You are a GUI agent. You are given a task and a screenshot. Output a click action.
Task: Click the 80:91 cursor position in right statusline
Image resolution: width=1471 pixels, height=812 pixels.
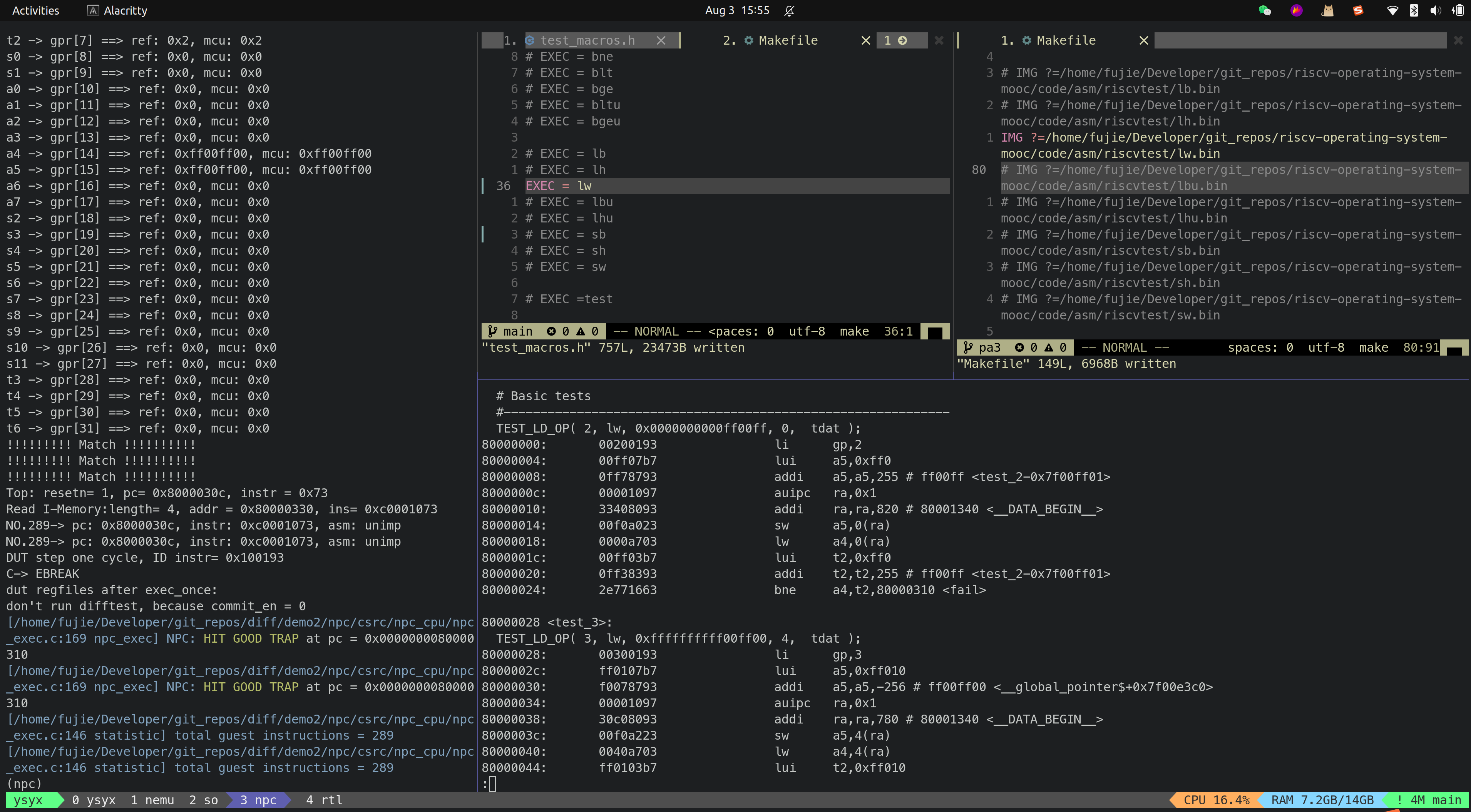[1421, 347]
